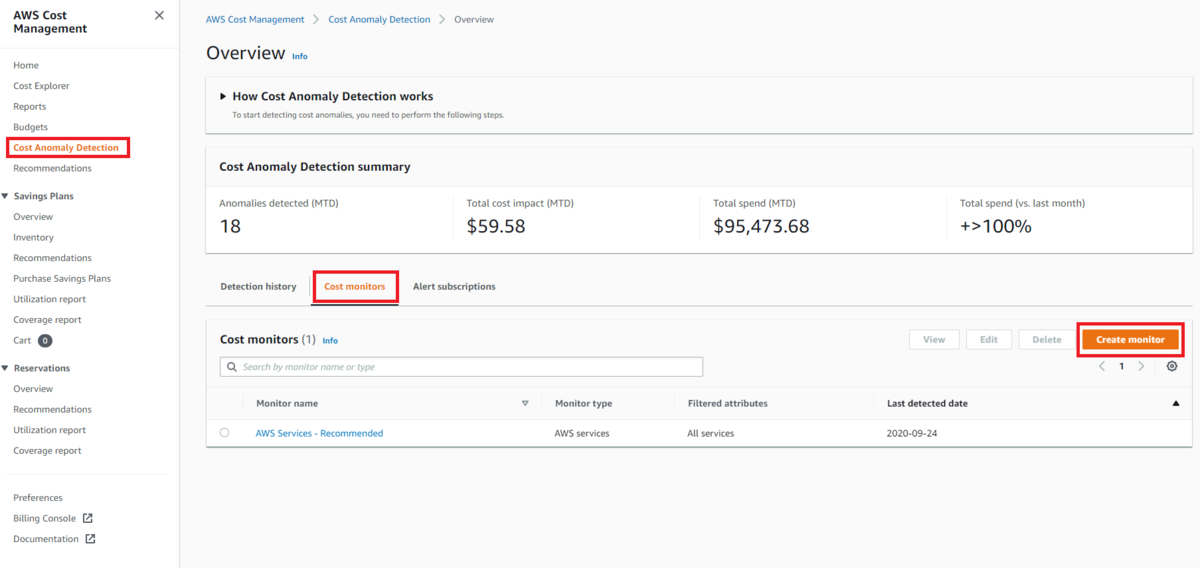Click the AWS services monitor type cell
The image size is (1200, 568).
coord(582,434)
